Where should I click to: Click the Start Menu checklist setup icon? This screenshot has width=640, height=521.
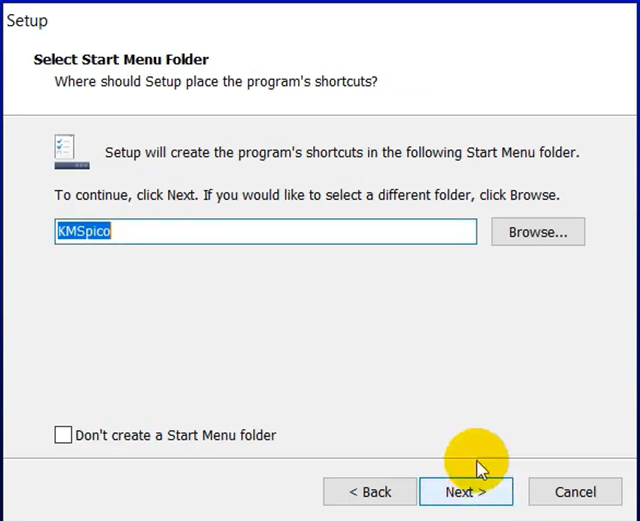[72, 152]
